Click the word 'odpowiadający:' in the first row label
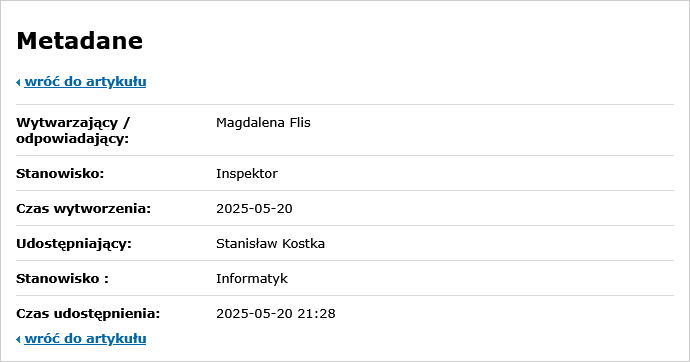Screen dimensions: 690x362 [x=73, y=139]
